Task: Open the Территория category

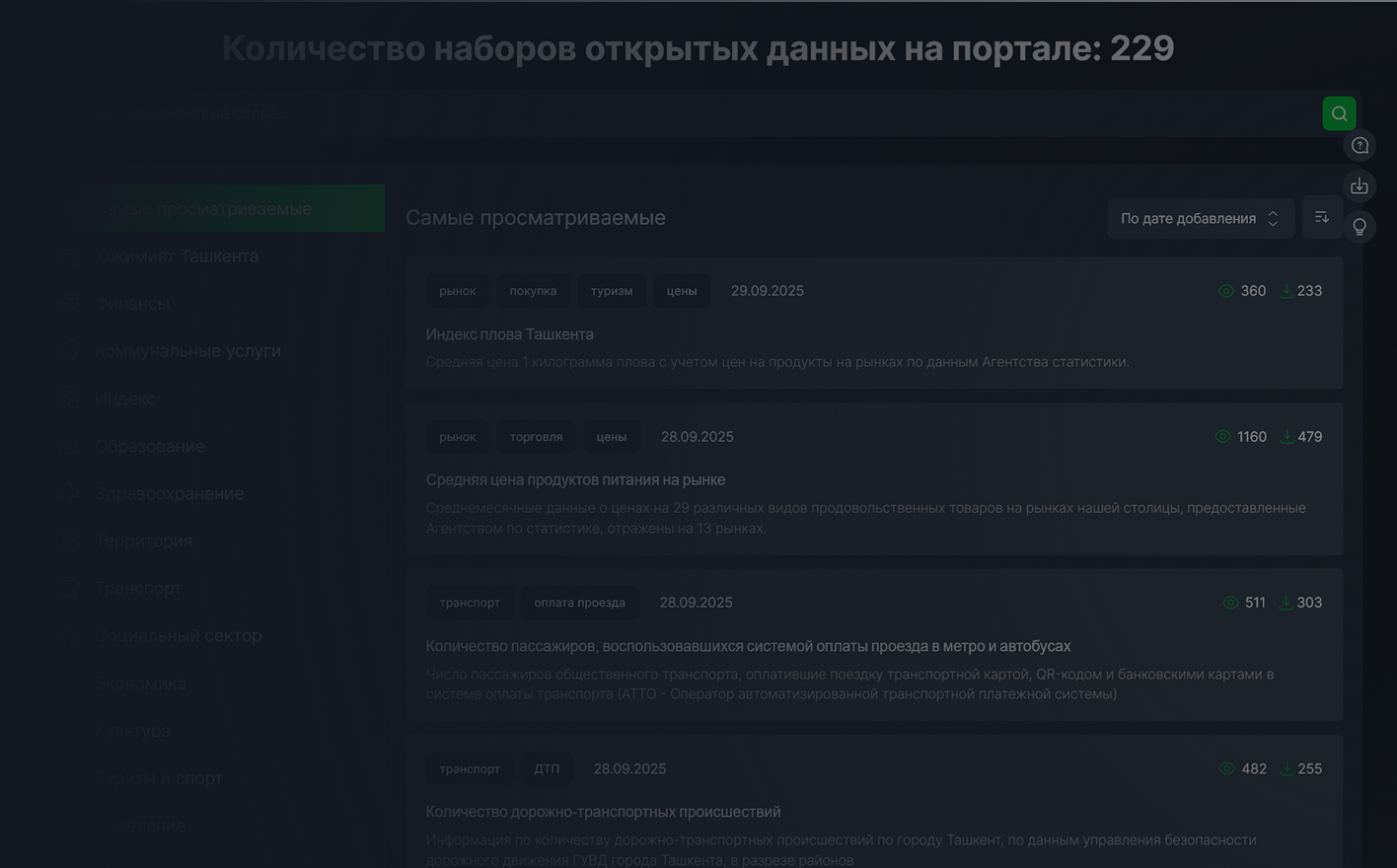Action: (x=143, y=541)
